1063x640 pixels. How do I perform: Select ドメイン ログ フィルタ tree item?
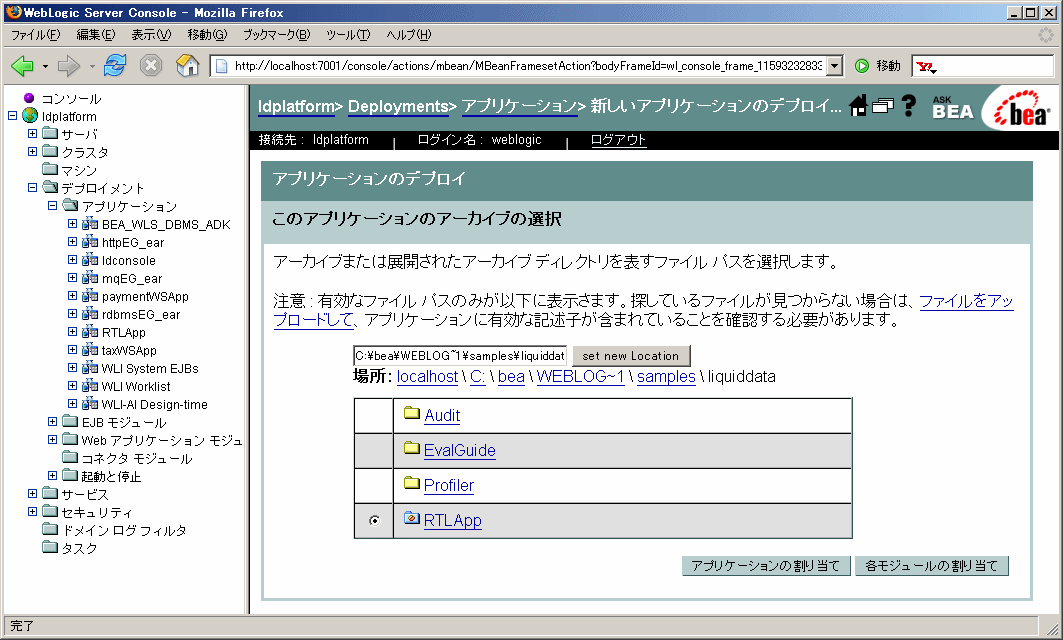click(x=124, y=530)
